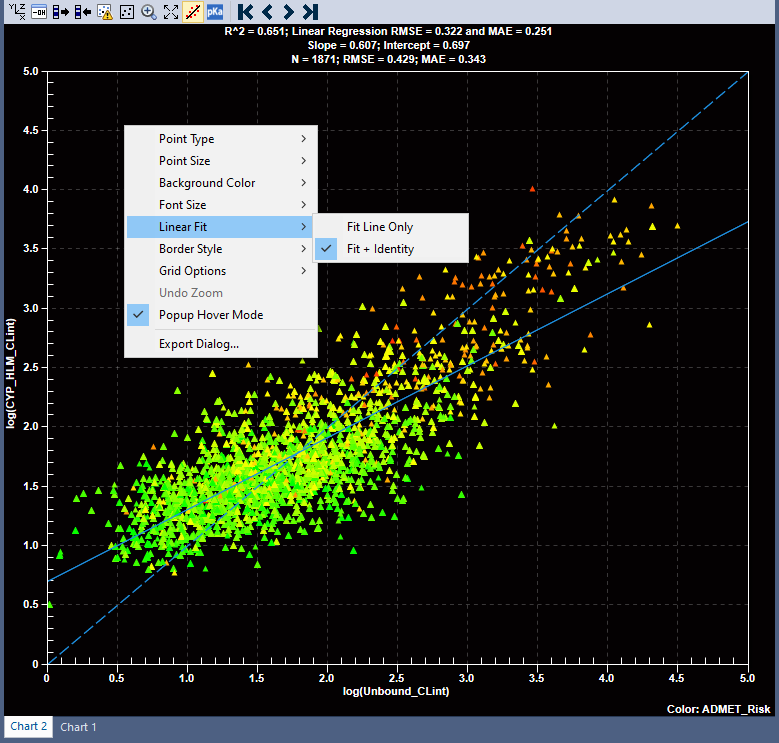Expand the Border Style submenu arrow
The image size is (779, 743).
pos(304,249)
